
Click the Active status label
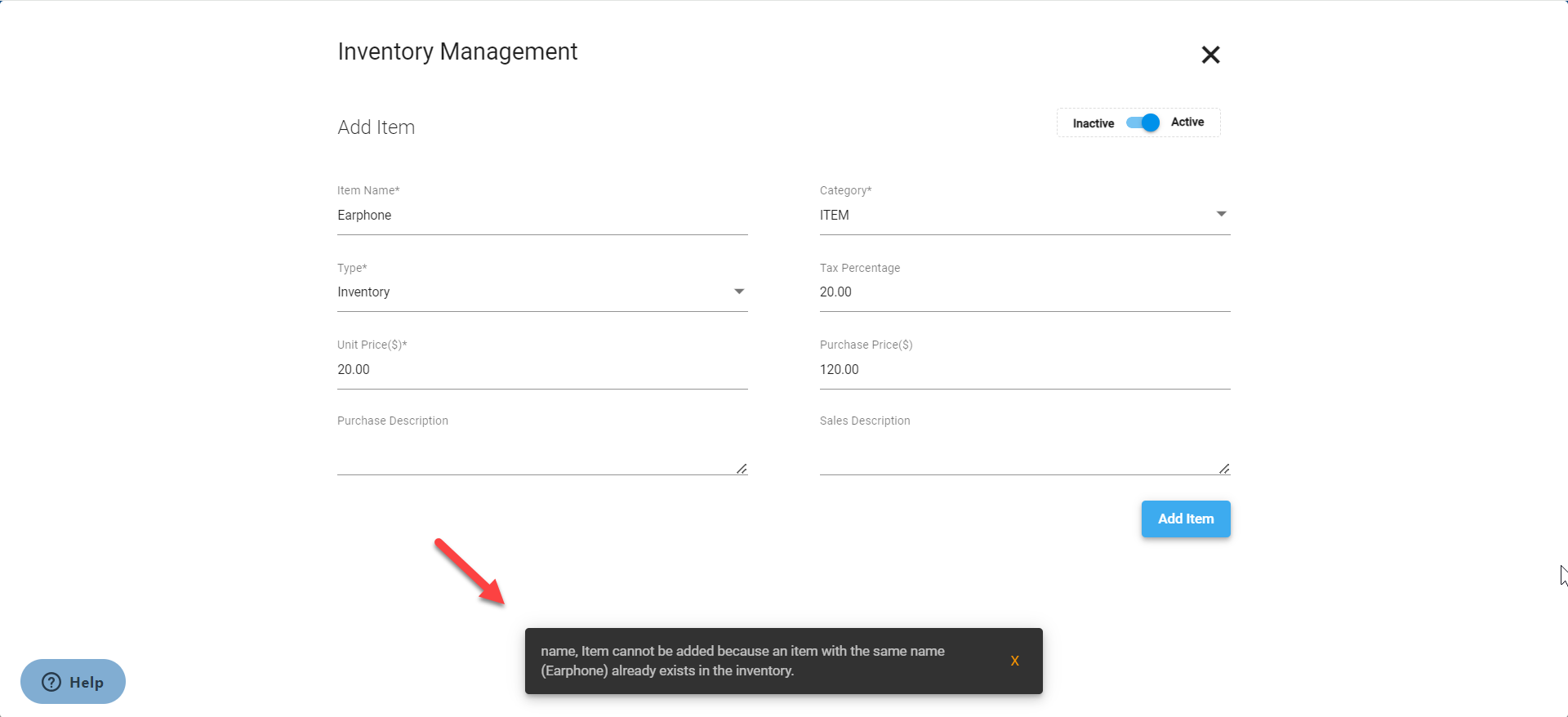tap(1187, 122)
